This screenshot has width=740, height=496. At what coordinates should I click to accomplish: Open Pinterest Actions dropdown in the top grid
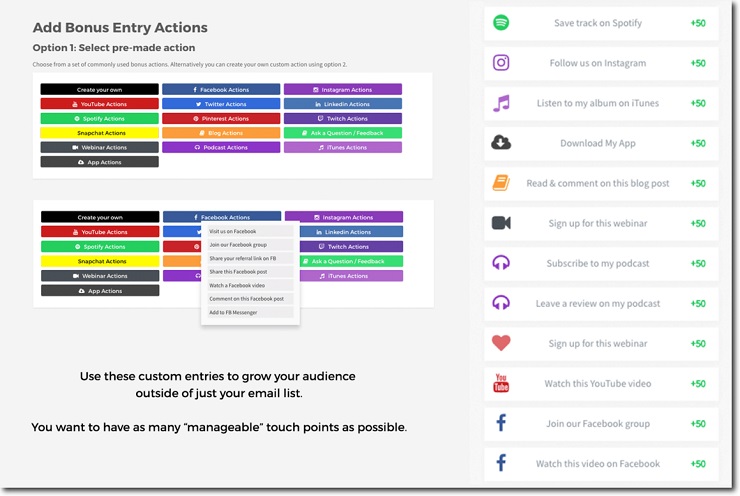coord(221,118)
